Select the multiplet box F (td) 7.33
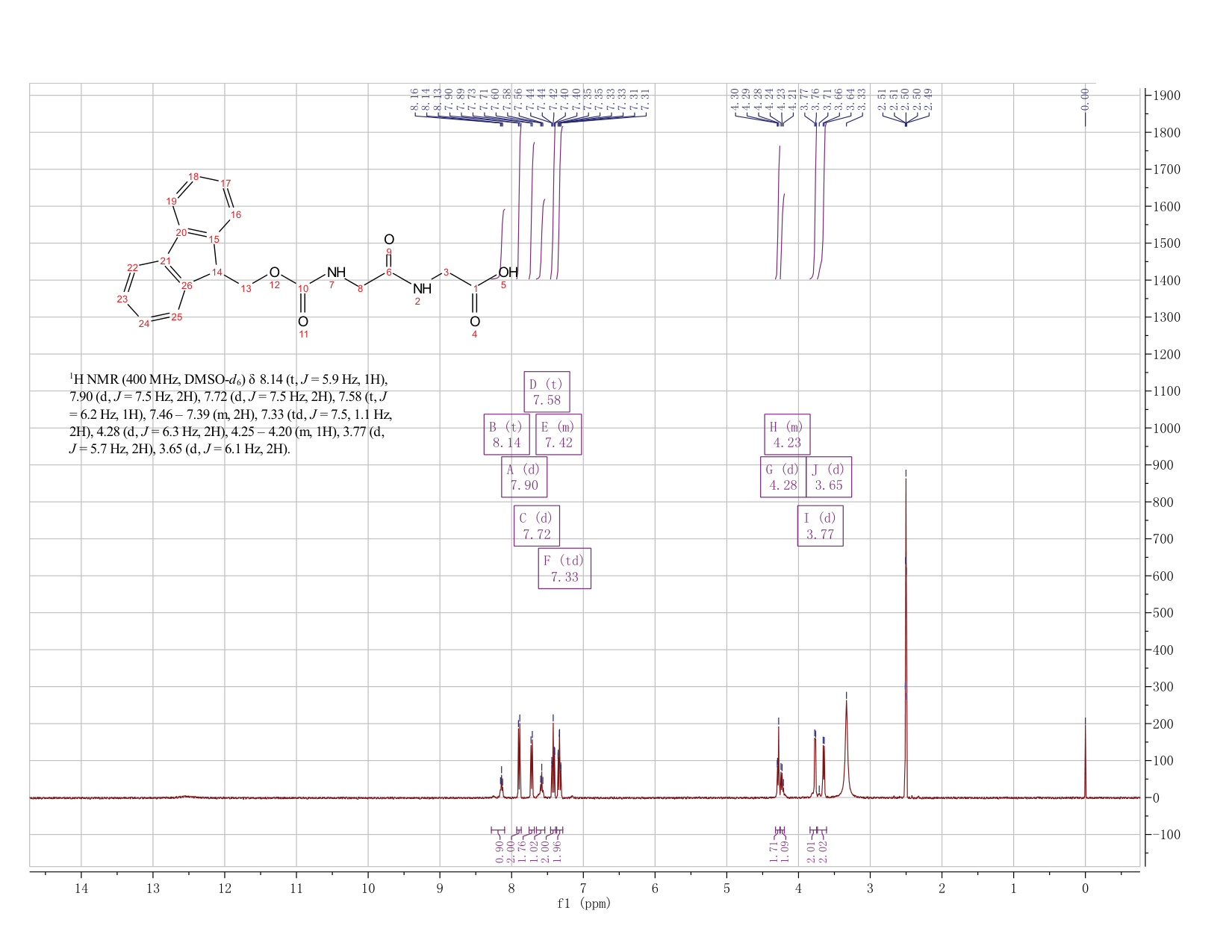This screenshot has width=1232, height=952. click(564, 569)
